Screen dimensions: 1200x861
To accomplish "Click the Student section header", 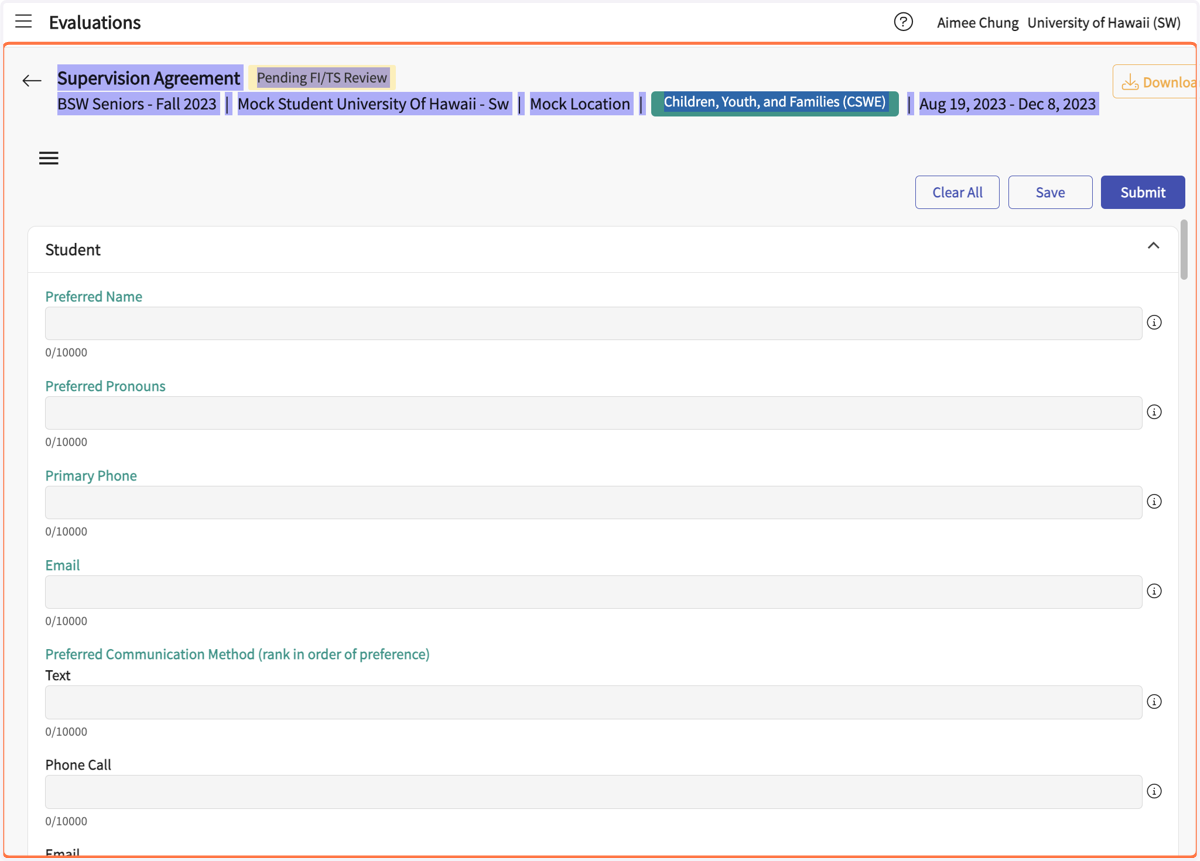I will coord(604,249).
